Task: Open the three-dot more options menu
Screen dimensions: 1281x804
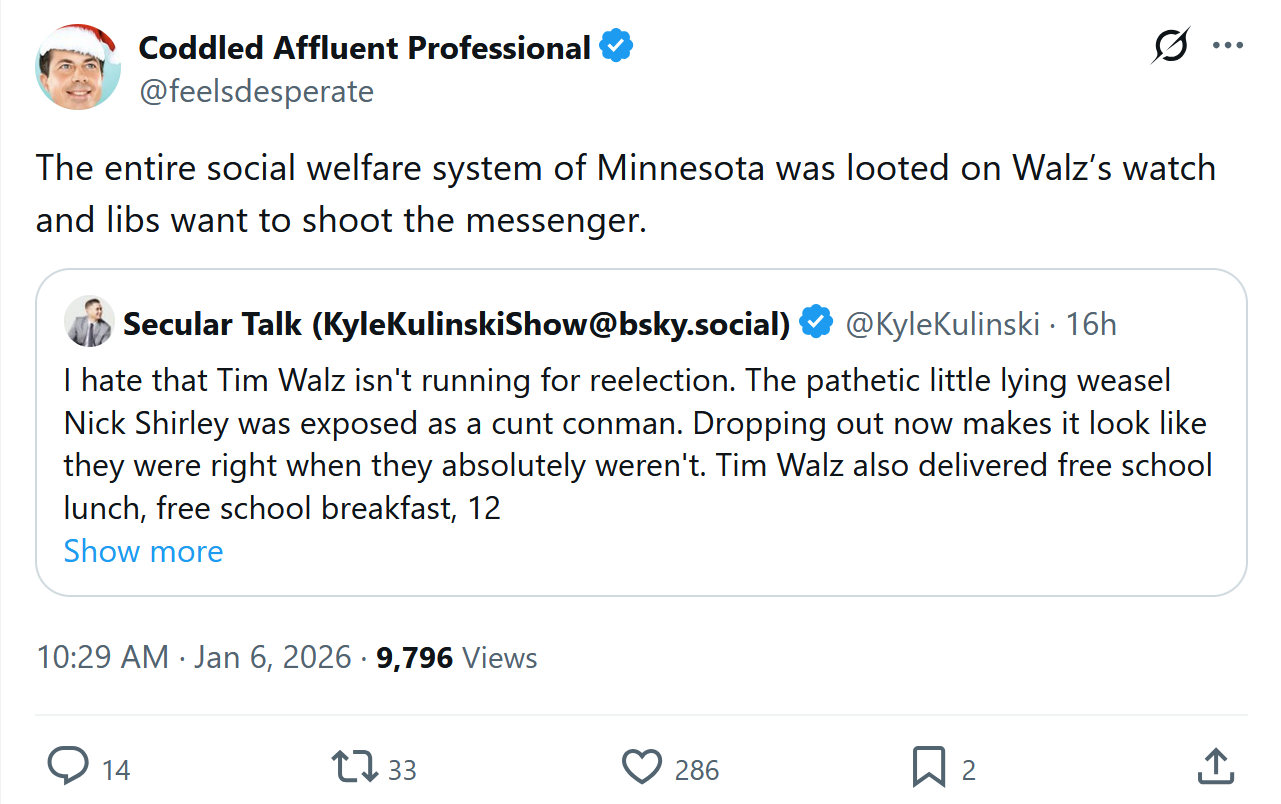Action: 1227,46
